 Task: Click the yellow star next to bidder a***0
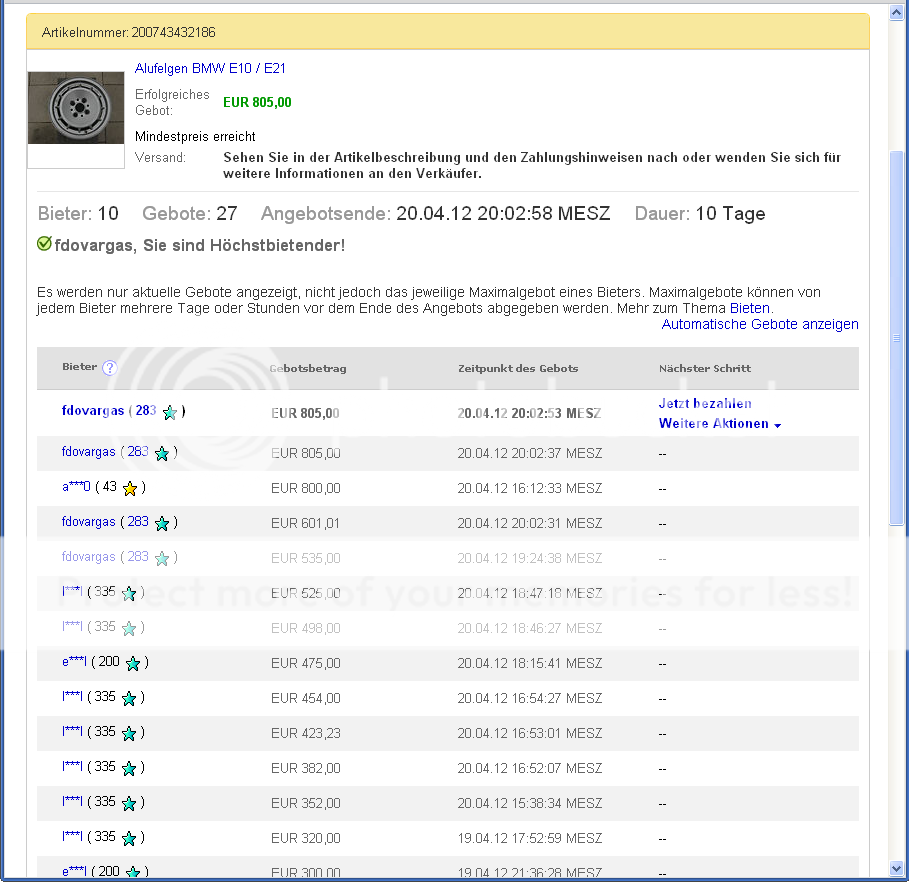tap(131, 488)
